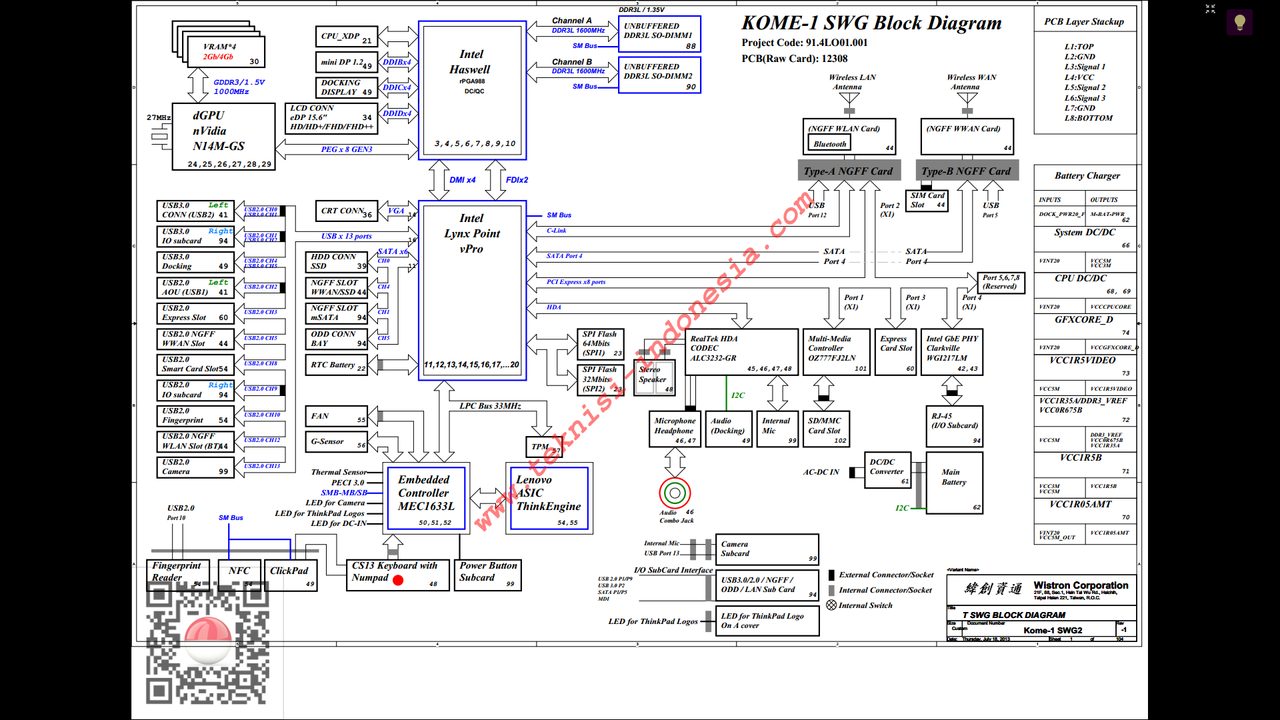Click the 'Express Card Slot' block
This screenshot has width=1280, height=720.
[897, 353]
